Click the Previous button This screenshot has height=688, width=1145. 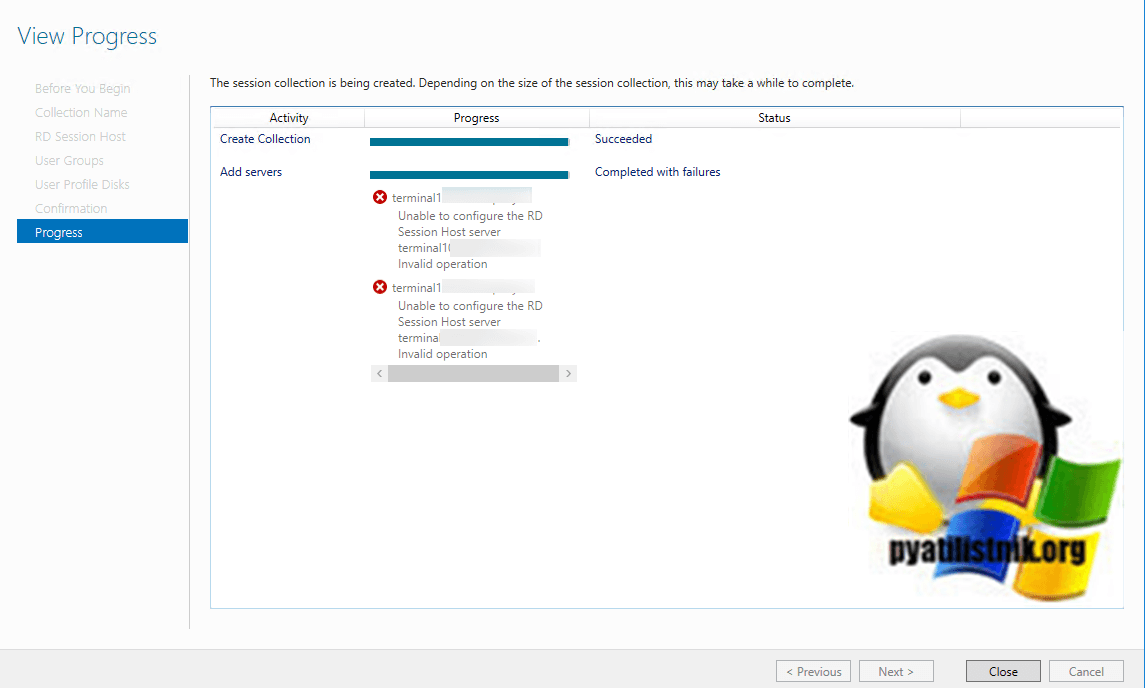coord(813,671)
